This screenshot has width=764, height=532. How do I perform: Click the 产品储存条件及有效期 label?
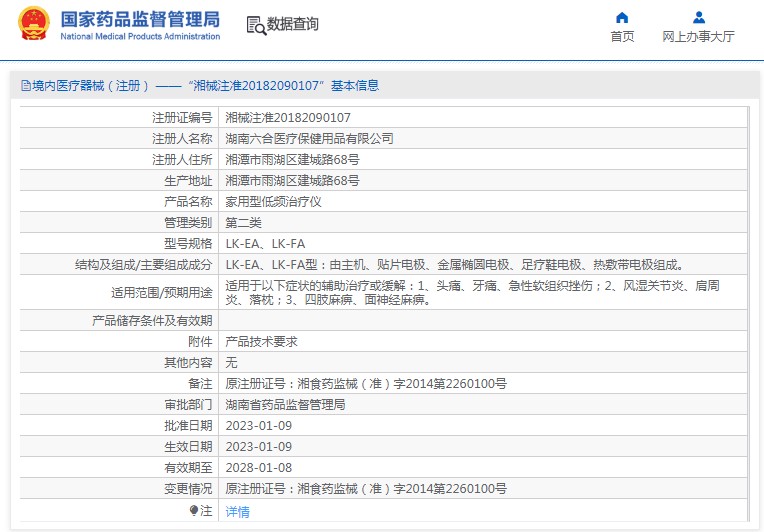(x=152, y=320)
